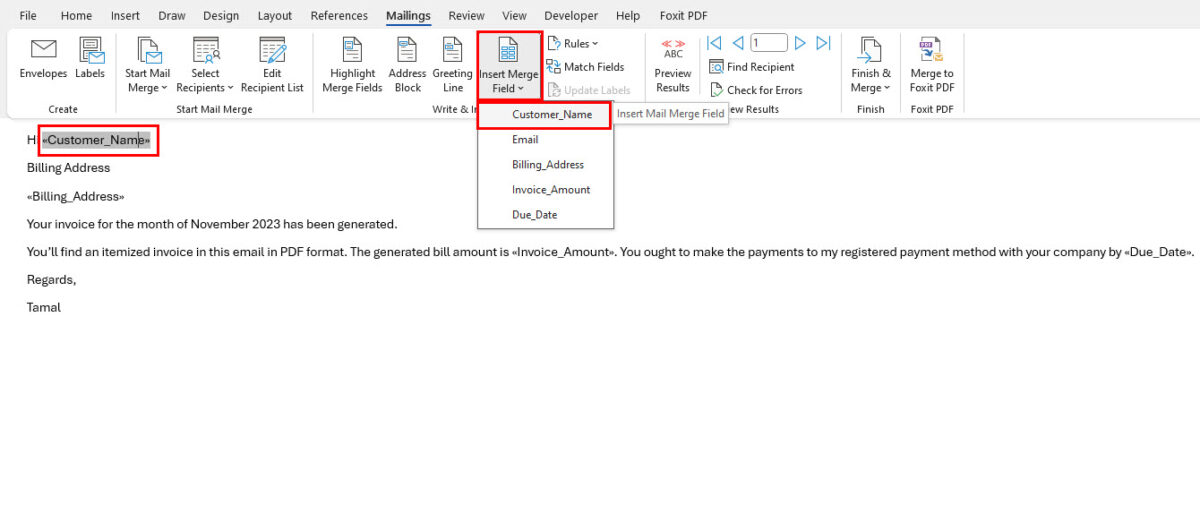Go to previous record

[x=738, y=43]
